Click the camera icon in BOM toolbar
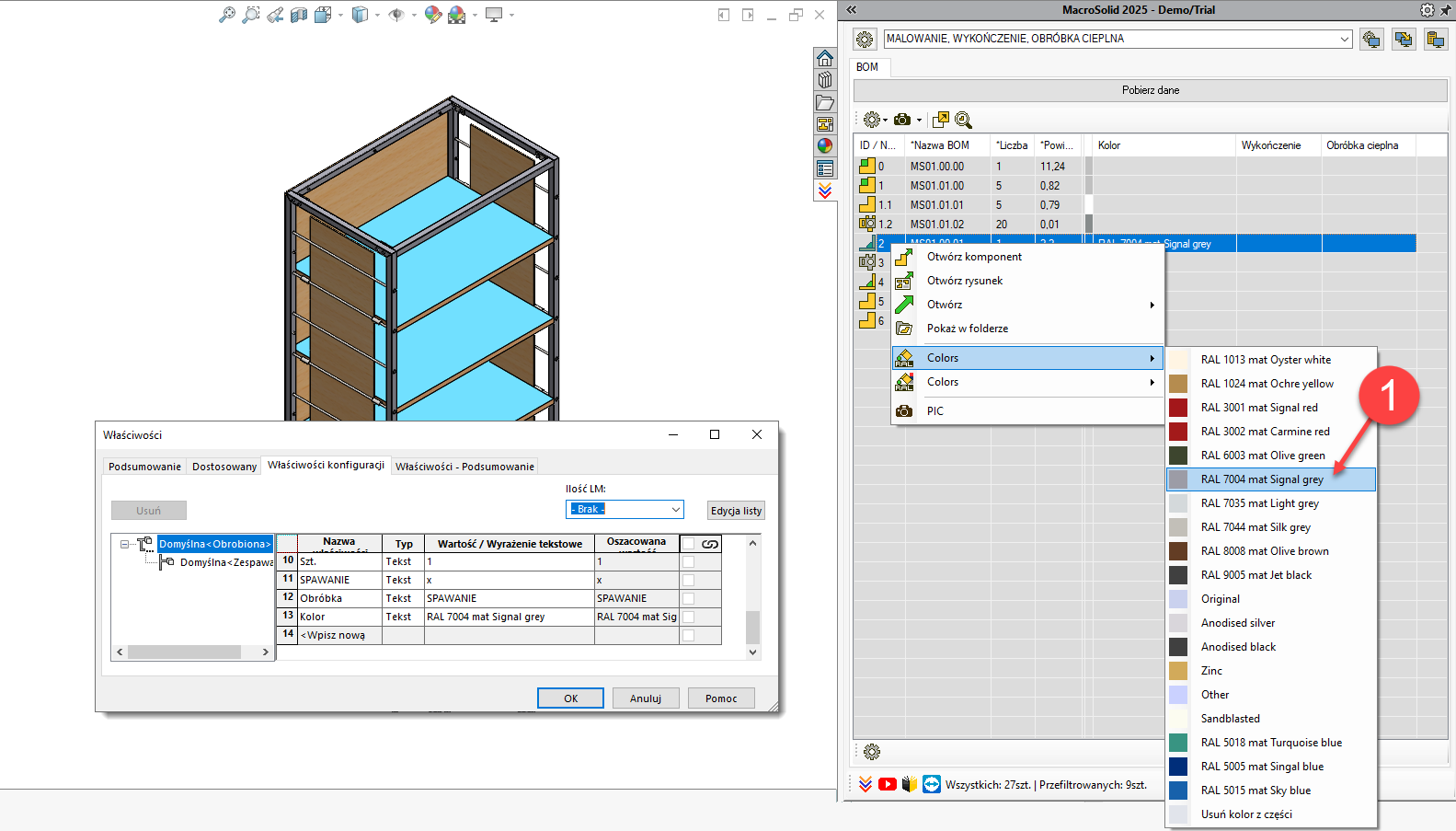 click(902, 120)
